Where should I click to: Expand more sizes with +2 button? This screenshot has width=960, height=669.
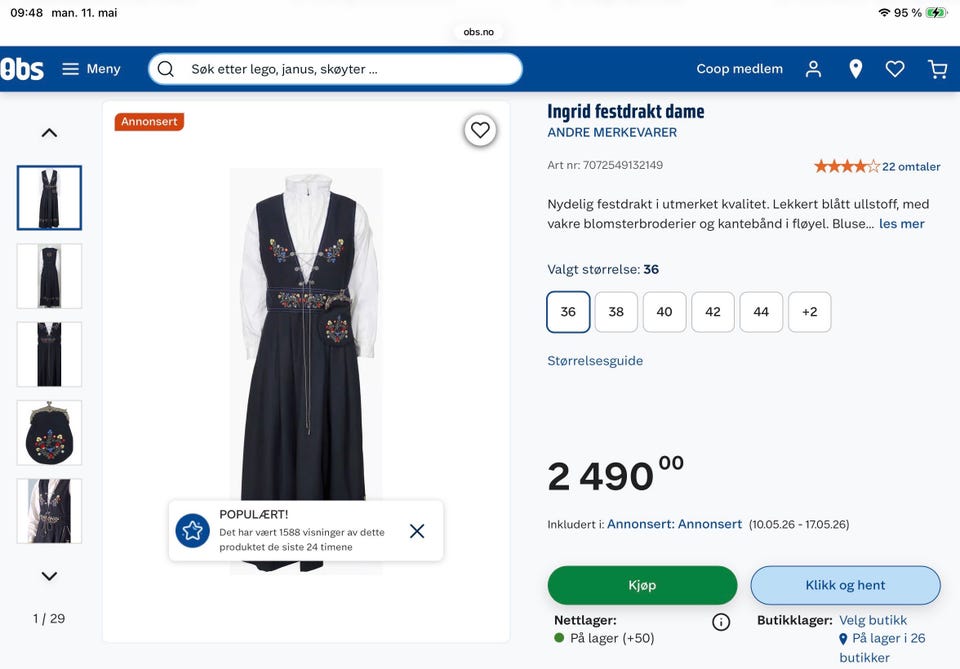tap(809, 312)
